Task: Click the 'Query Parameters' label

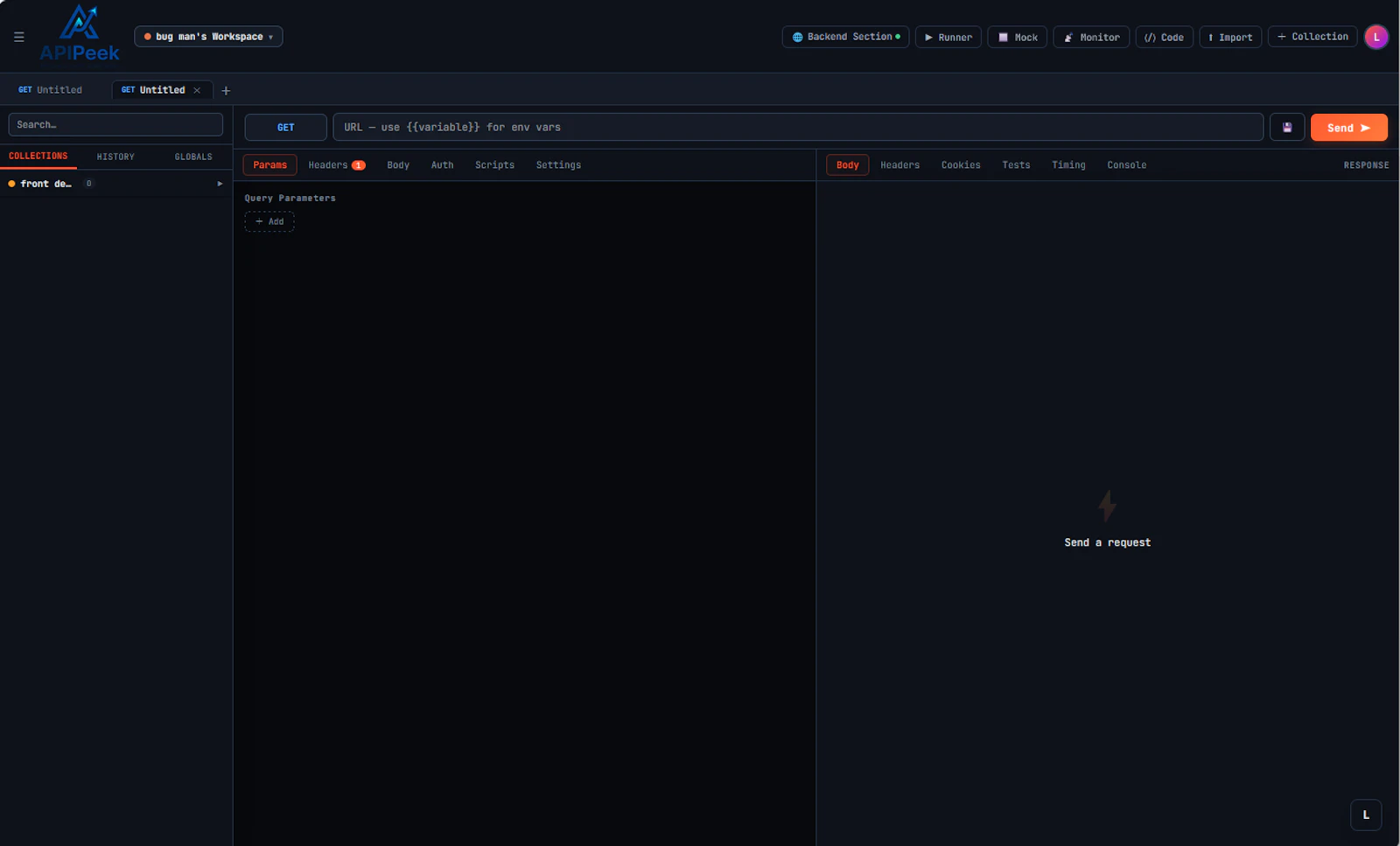Action: point(290,198)
